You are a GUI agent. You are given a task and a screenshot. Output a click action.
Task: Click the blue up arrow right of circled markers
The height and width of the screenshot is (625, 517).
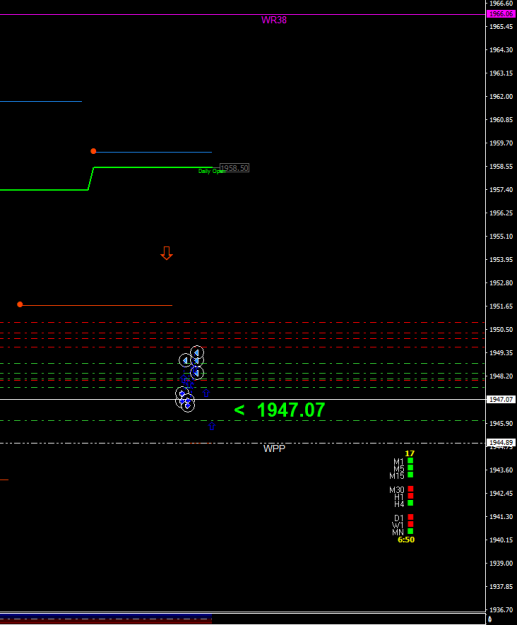coord(206,393)
